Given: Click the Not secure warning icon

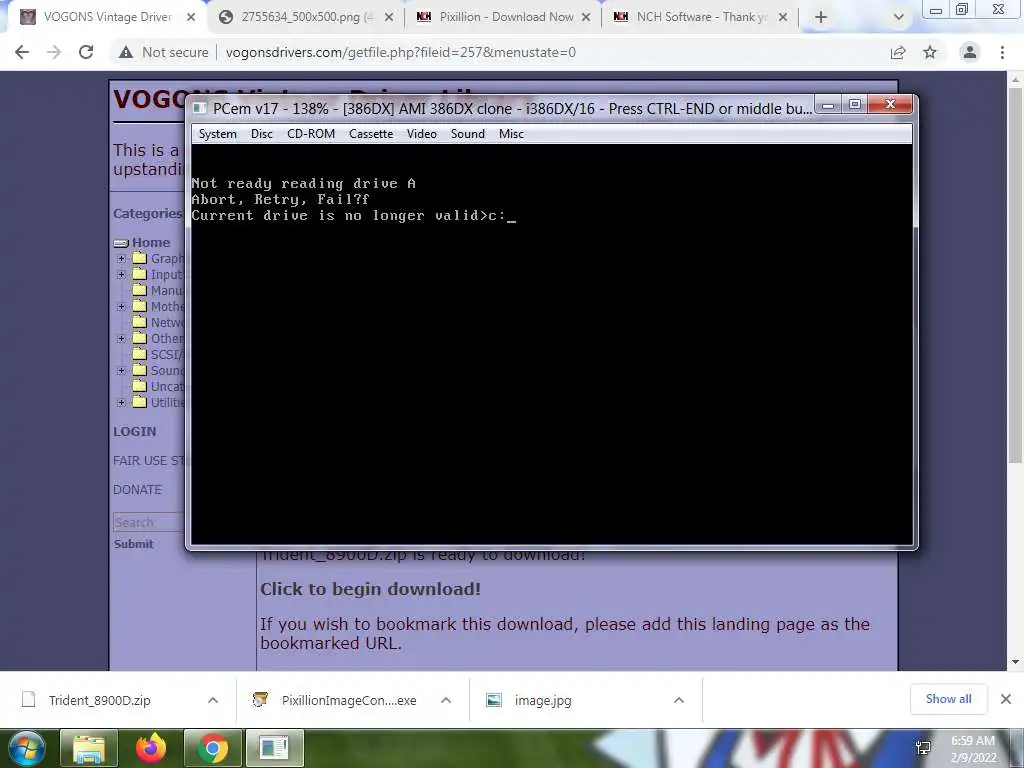Looking at the screenshot, I should coord(126,52).
